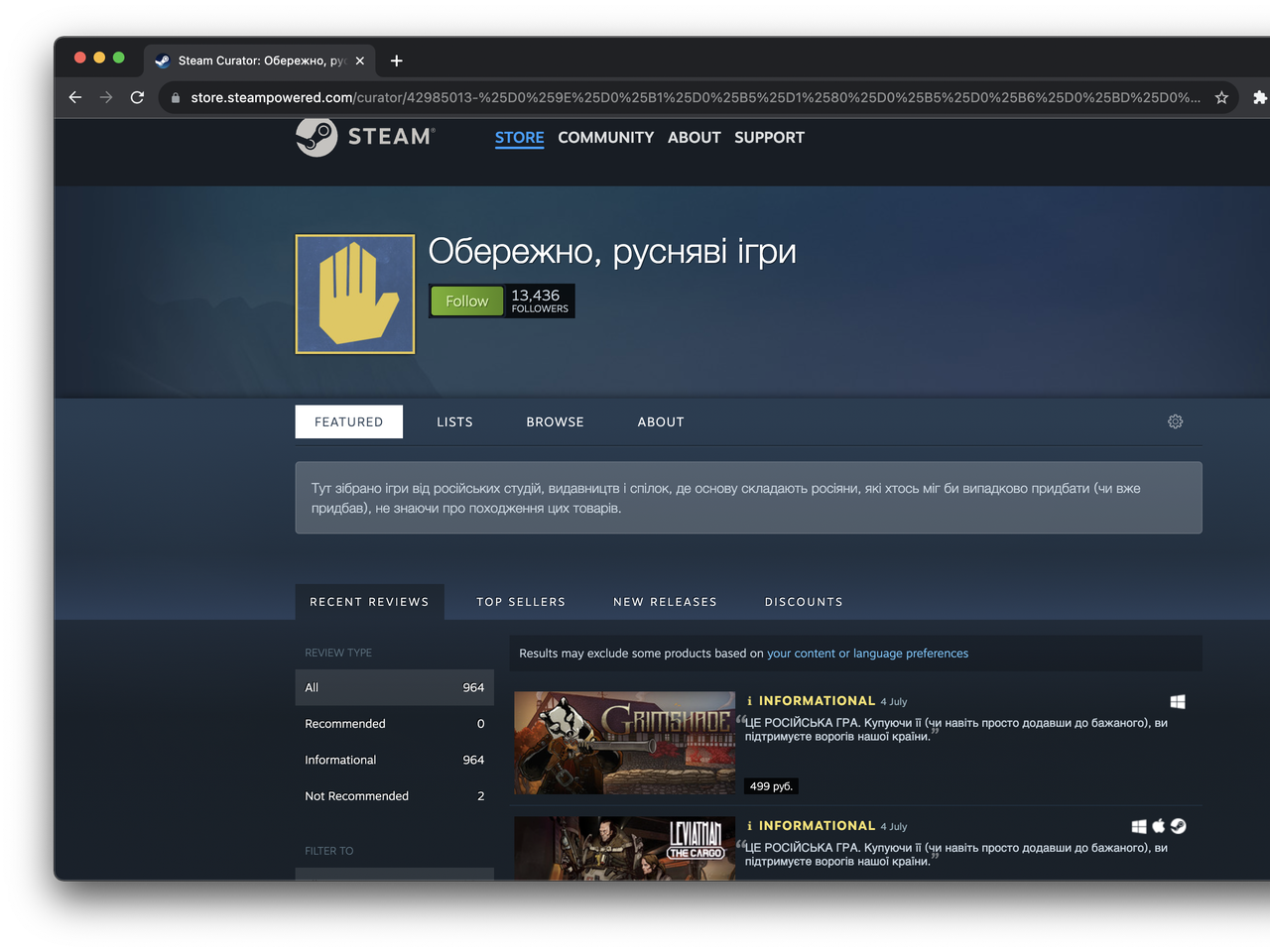Click the Windows icon on Leviathan review
Image resolution: width=1270 pixels, height=952 pixels.
1139,826
